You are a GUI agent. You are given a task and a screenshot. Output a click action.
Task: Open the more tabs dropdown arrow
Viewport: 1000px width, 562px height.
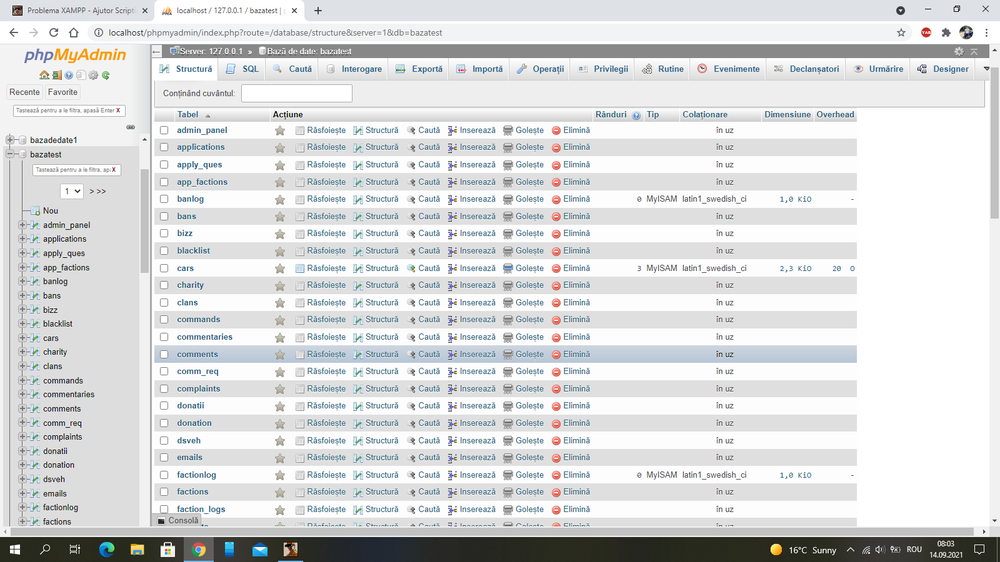[986, 69]
